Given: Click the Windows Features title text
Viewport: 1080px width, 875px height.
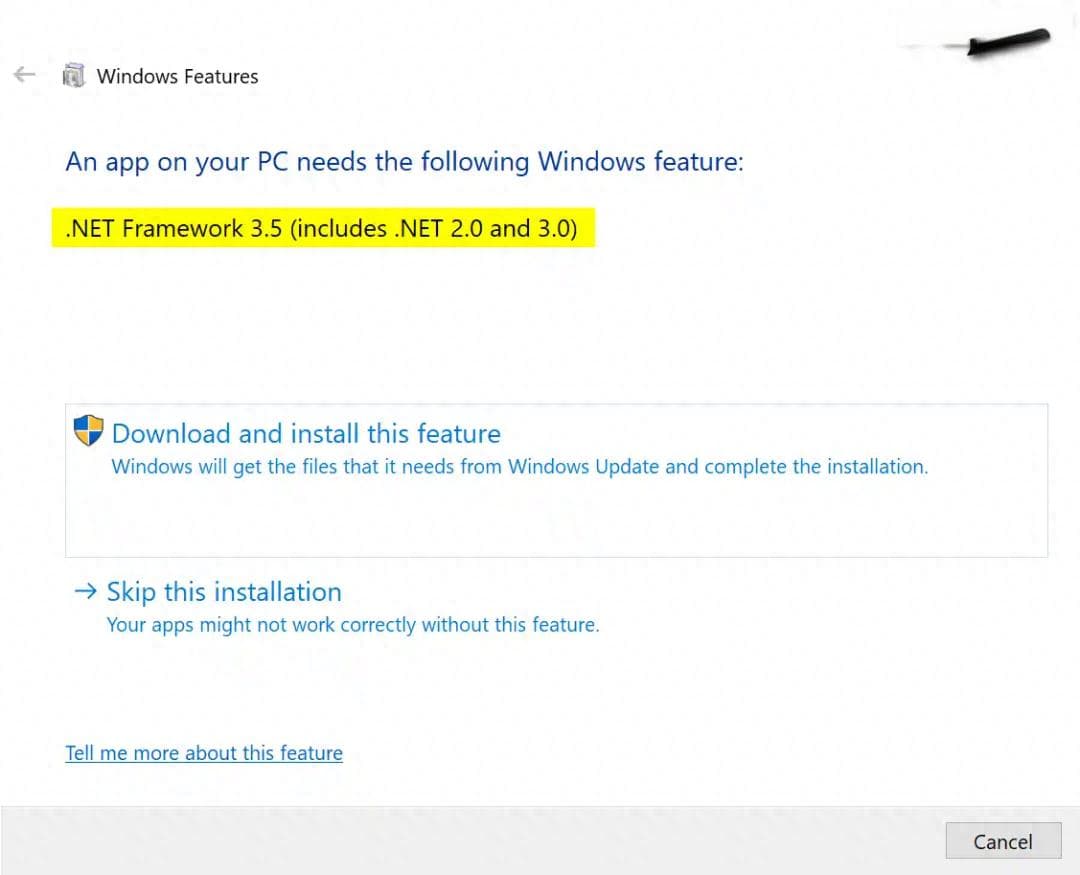Looking at the screenshot, I should (178, 76).
